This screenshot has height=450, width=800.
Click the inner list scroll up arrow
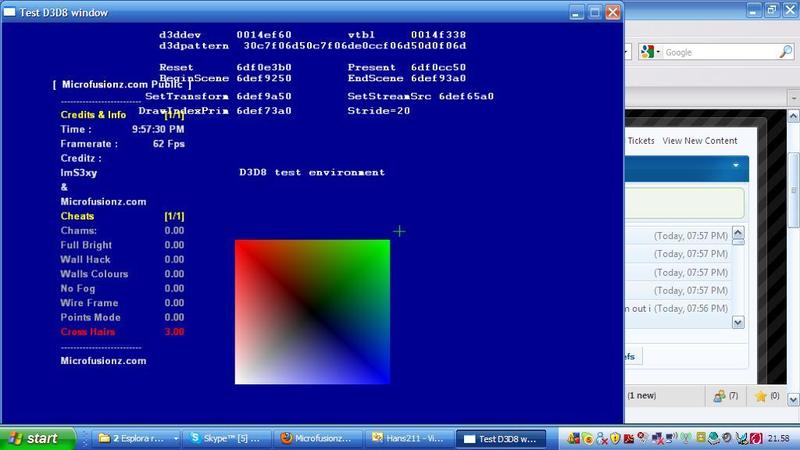738,233
